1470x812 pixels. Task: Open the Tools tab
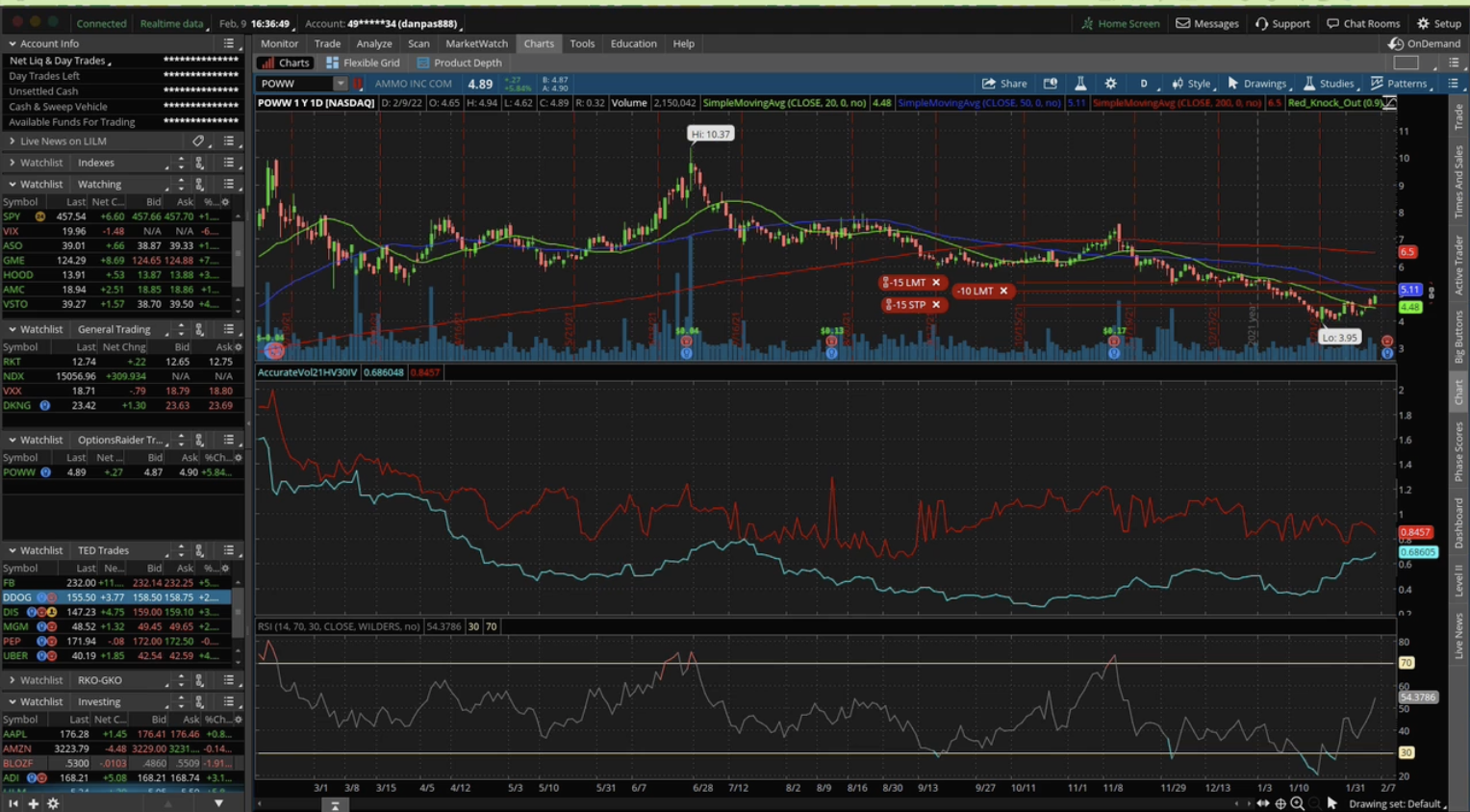582,43
